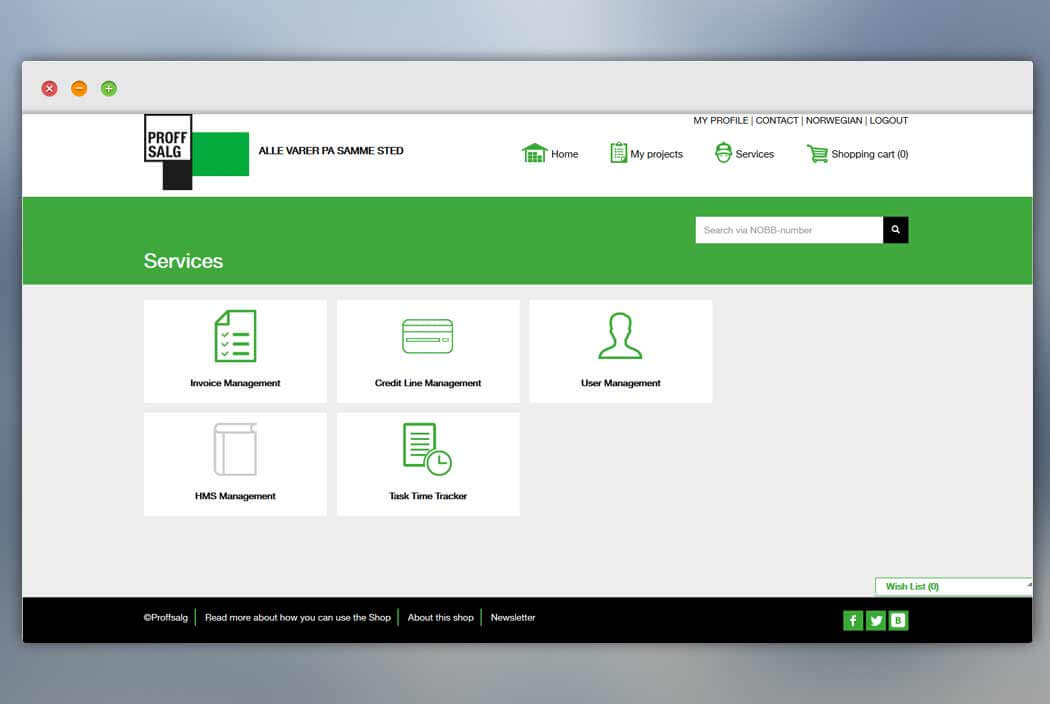Open the User Management person icon
The image size is (1050, 704).
(x=620, y=336)
